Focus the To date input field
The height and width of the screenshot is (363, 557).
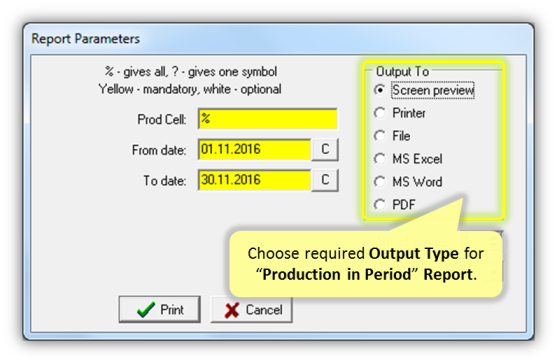pyautogui.click(x=254, y=180)
